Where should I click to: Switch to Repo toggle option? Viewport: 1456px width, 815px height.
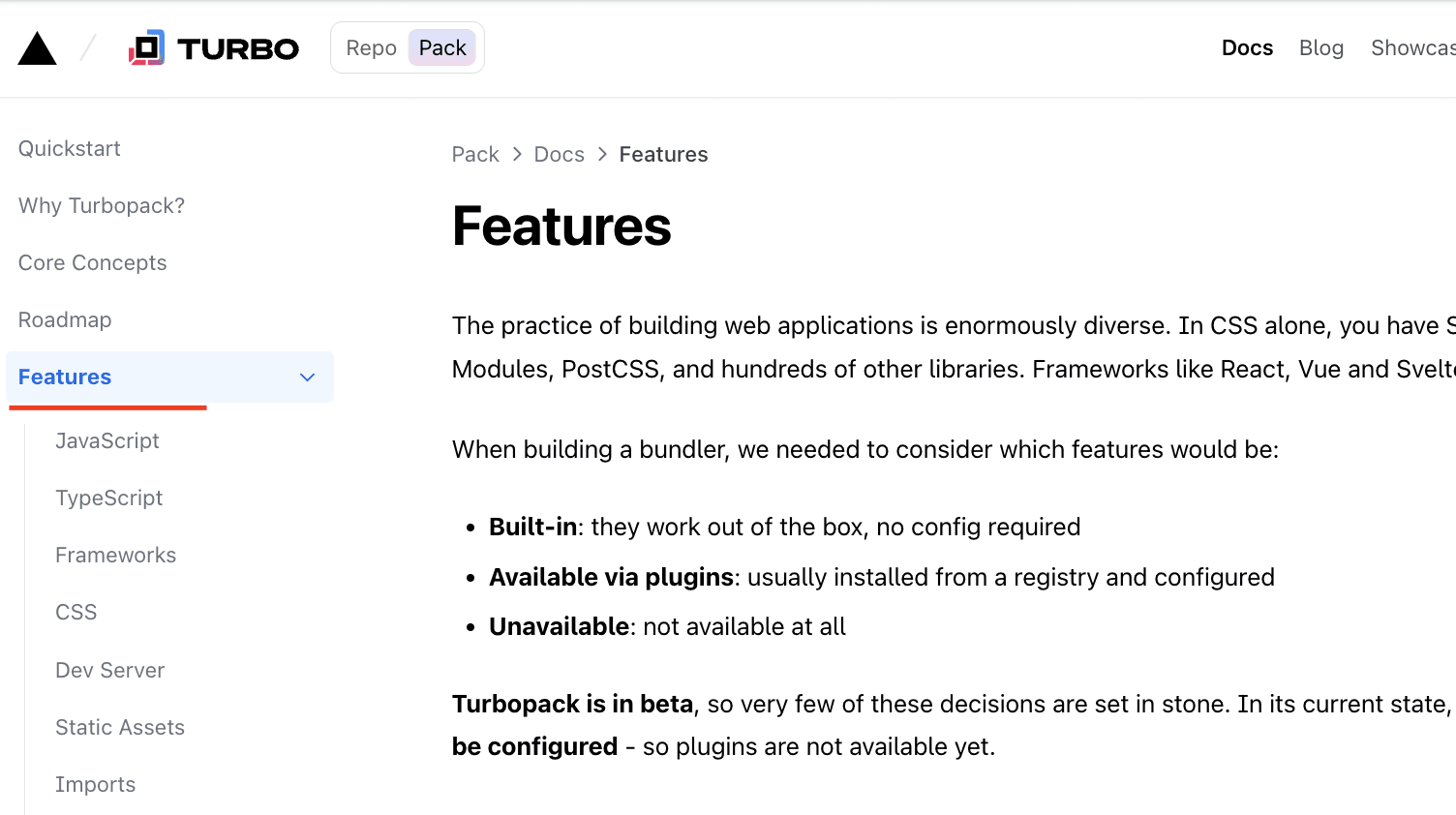371,48
